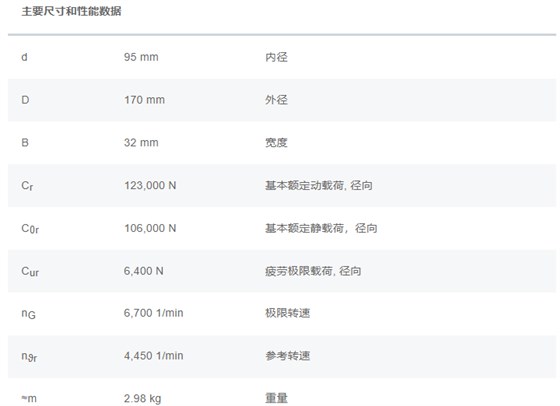Select the symbol B in width row

(25, 143)
